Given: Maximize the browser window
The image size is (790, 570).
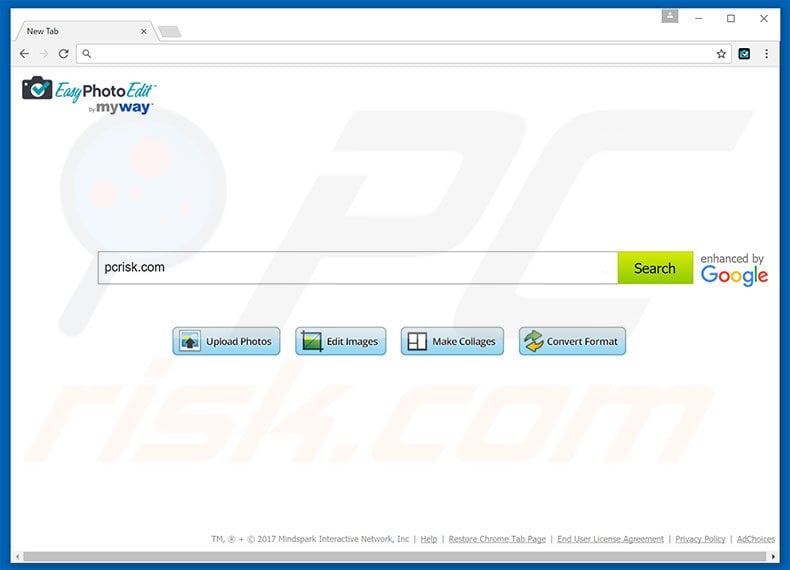Looking at the screenshot, I should tap(731, 18).
